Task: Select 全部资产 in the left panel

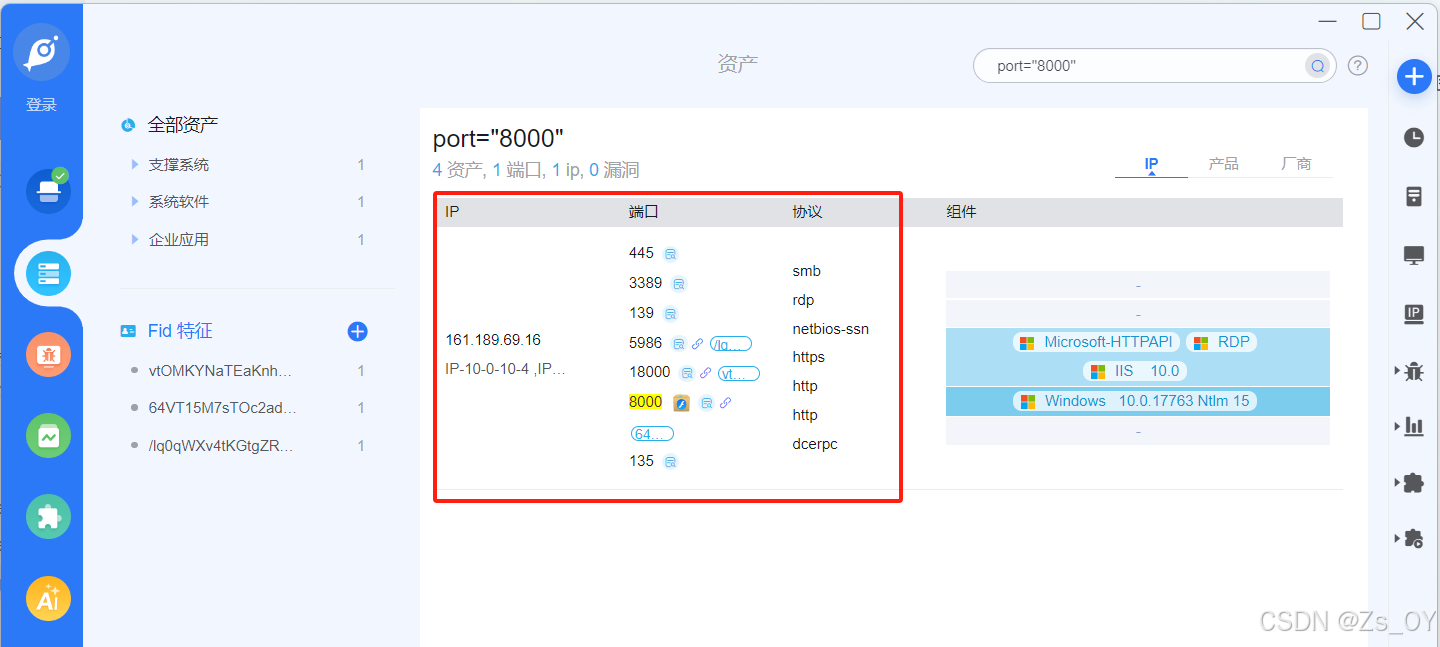Action: (183, 125)
